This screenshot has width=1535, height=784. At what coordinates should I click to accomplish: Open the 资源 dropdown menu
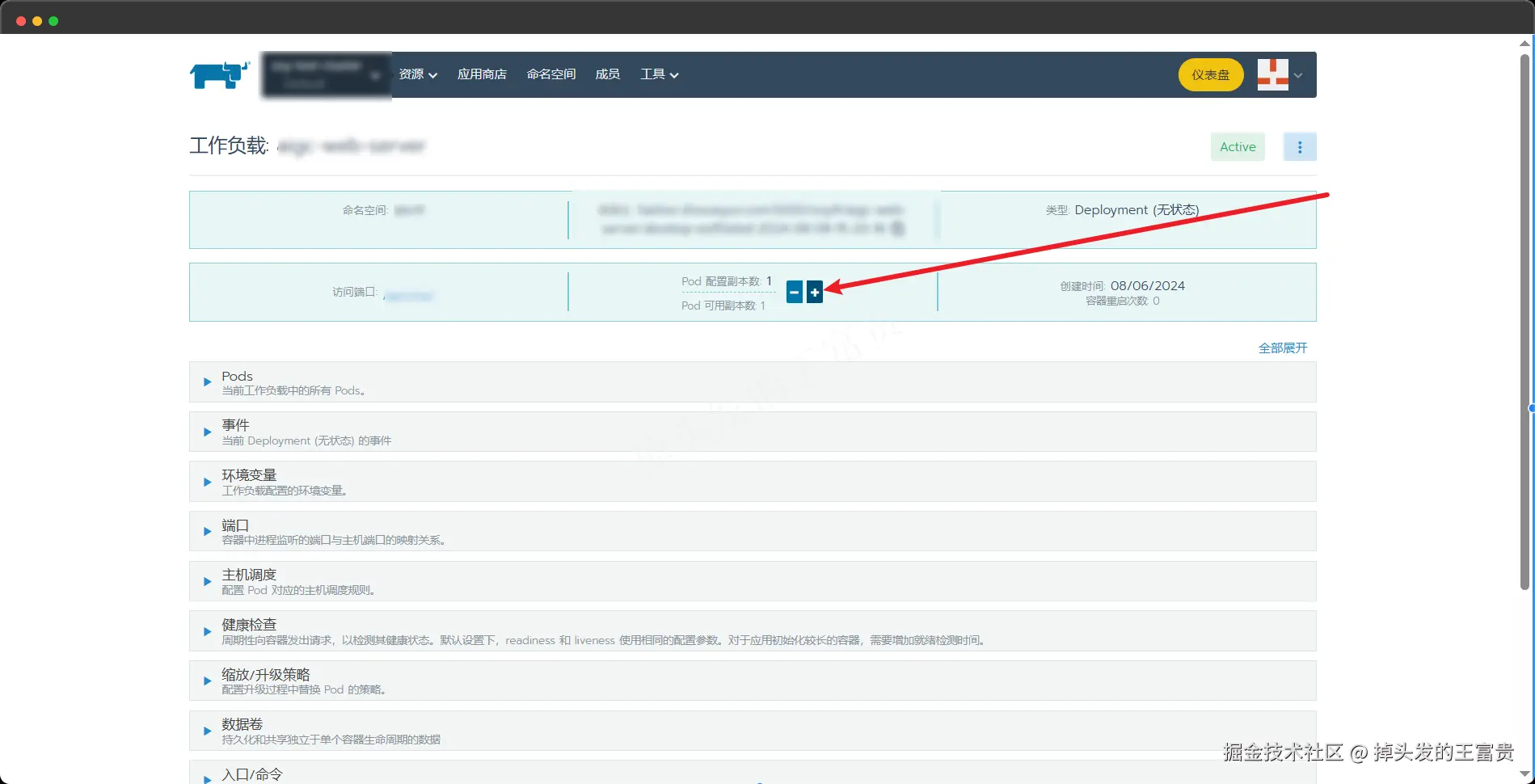pyautogui.click(x=418, y=74)
